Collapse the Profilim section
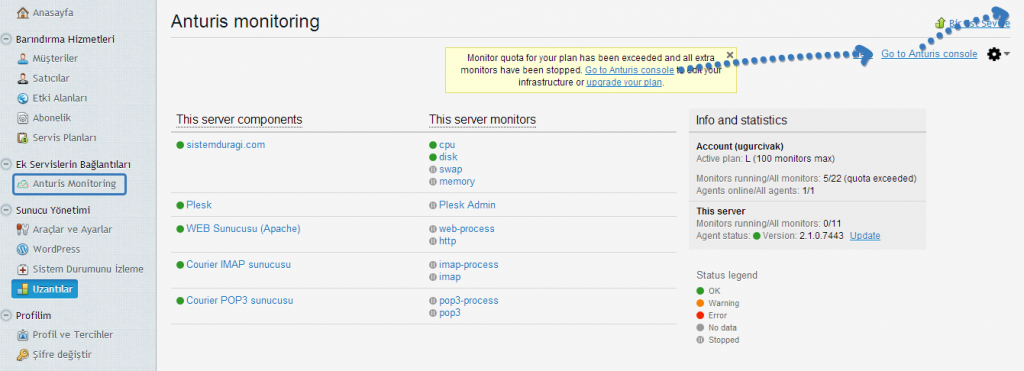This screenshot has height=371, width=1024. coord(6,315)
